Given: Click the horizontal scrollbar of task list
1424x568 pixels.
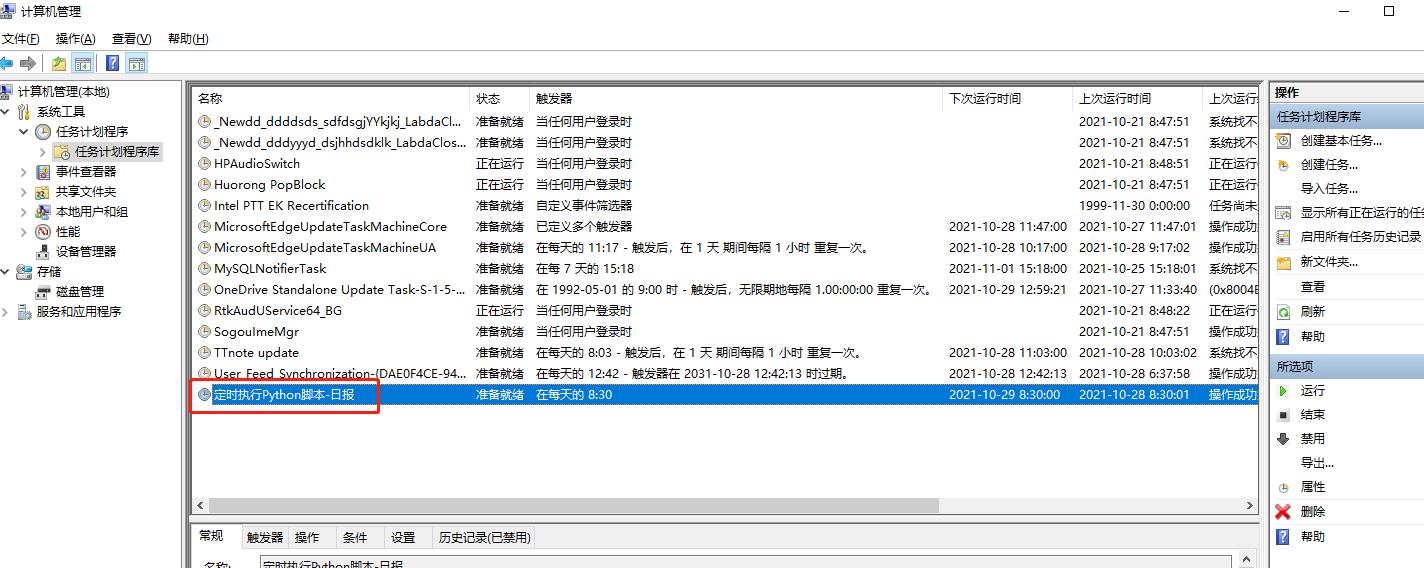Looking at the screenshot, I should tap(575, 506).
